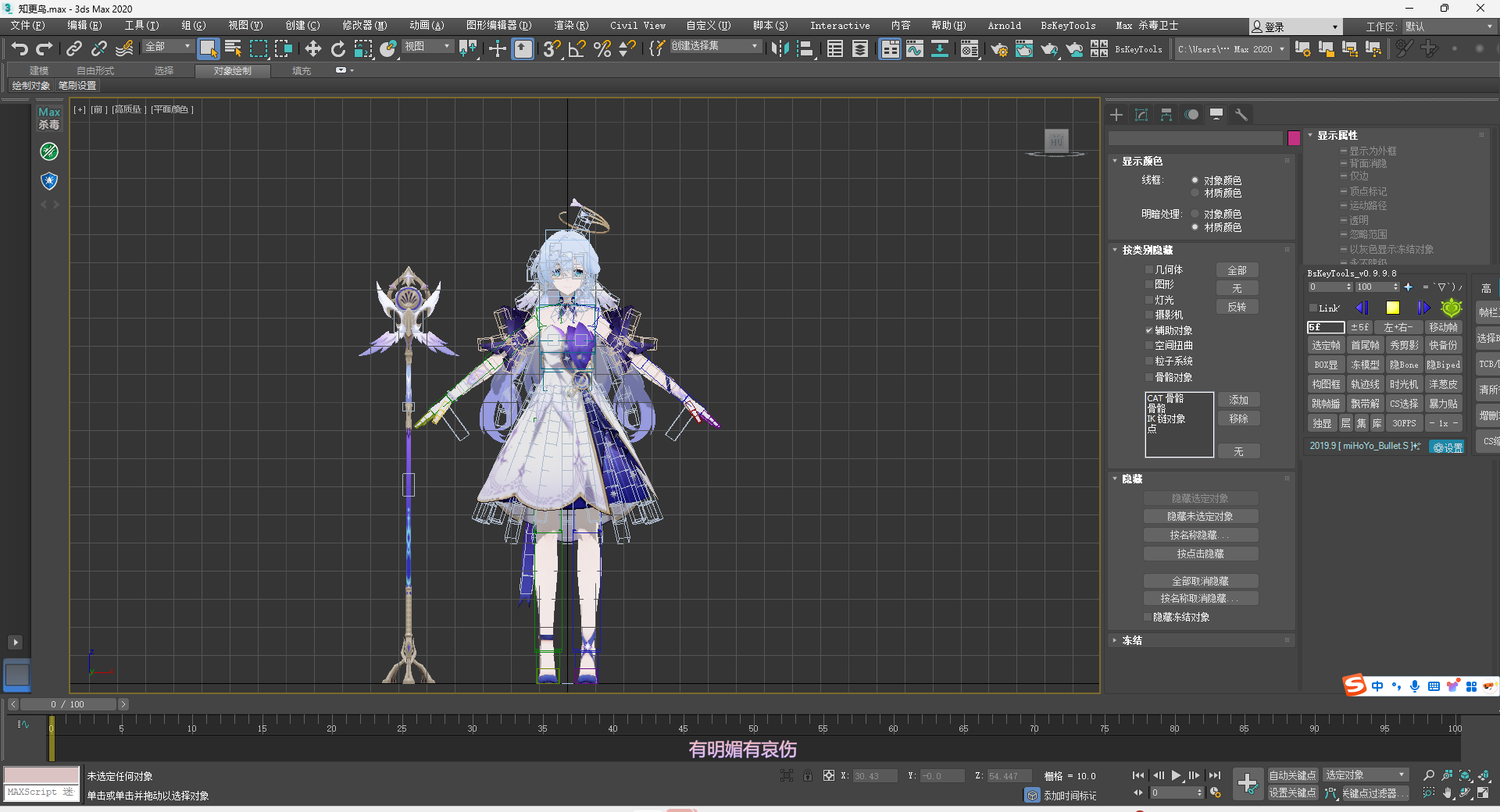Click the Undo arrow icon
This screenshot has height=812, width=1500.
[x=20, y=48]
